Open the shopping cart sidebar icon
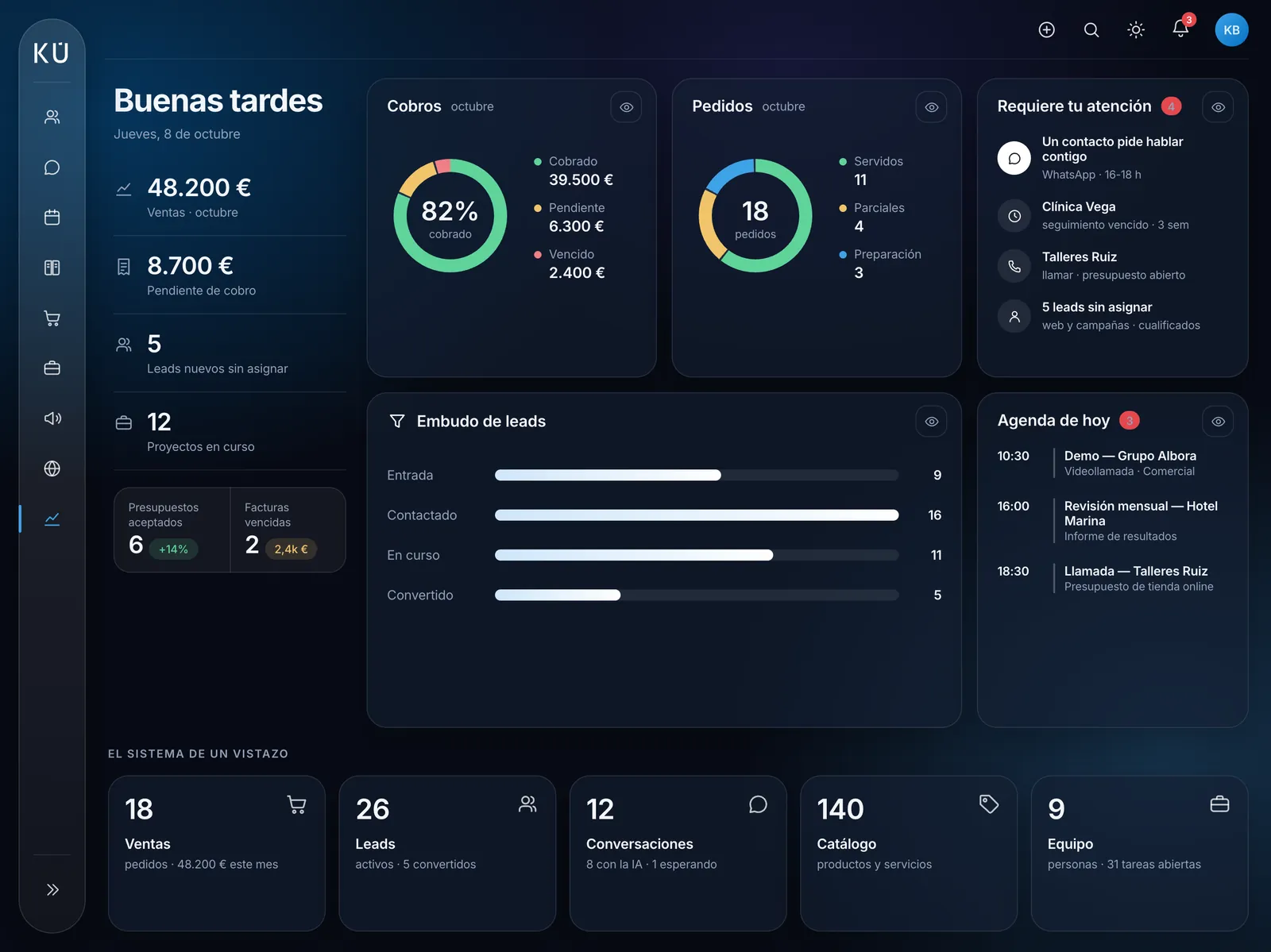This screenshot has height=952, width=1271. 52,318
